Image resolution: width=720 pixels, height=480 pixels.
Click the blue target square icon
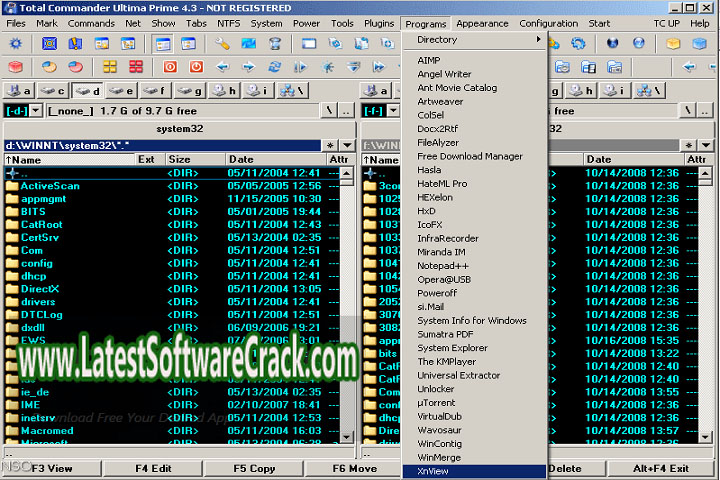[49, 44]
